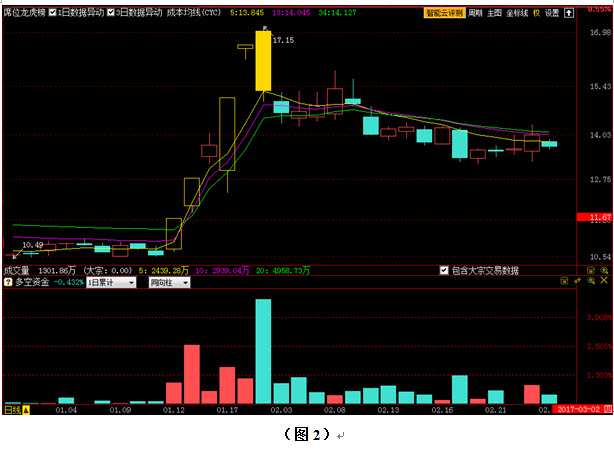614x454 pixels.
Task: Open the 主图 main chart menu
Action: click(x=494, y=14)
